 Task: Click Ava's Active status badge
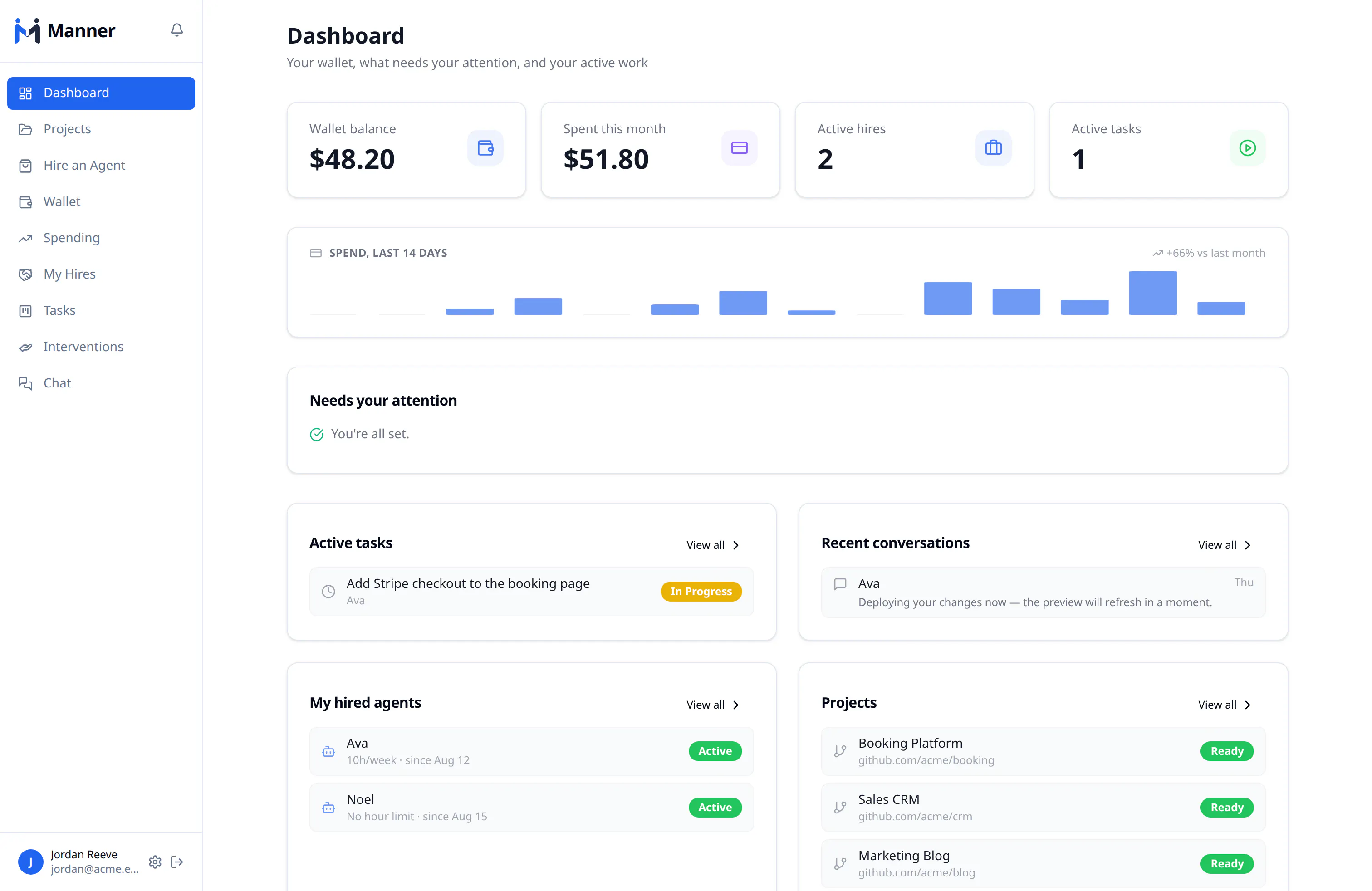[715, 751]
